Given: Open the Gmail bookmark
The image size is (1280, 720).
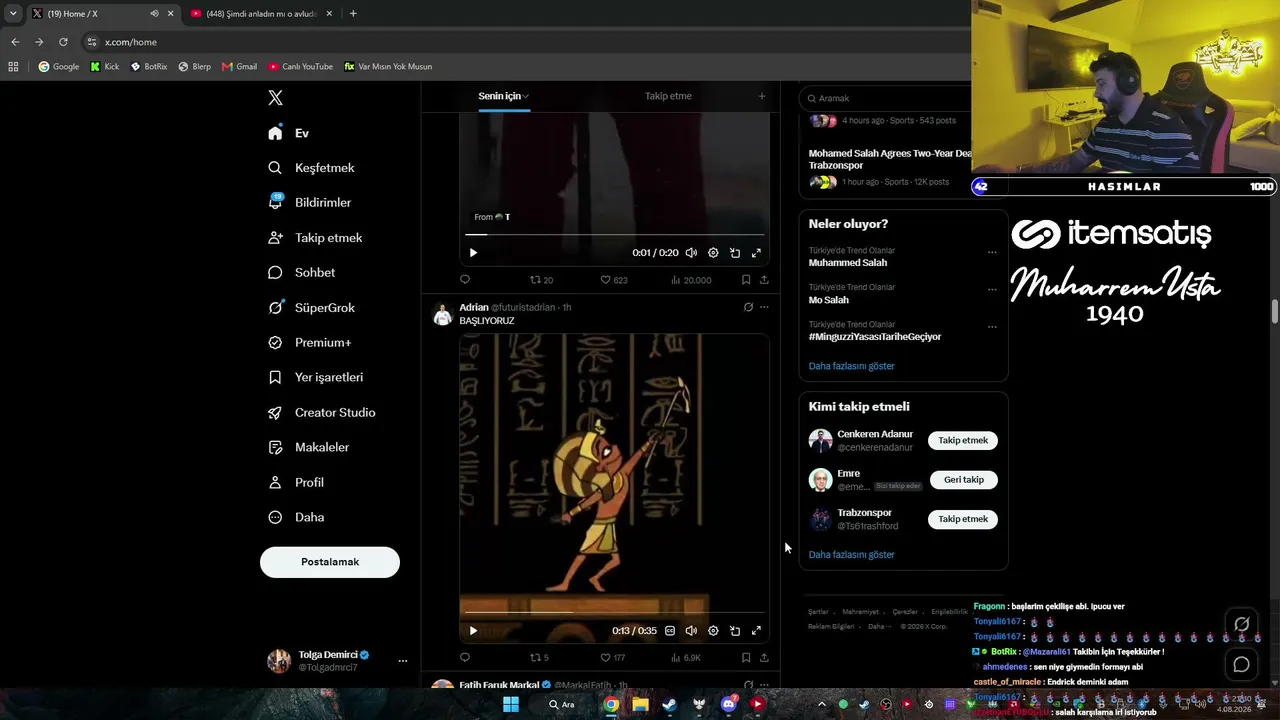Looking at the screenshot, I should pyautogui.click(x=240, y=67).
